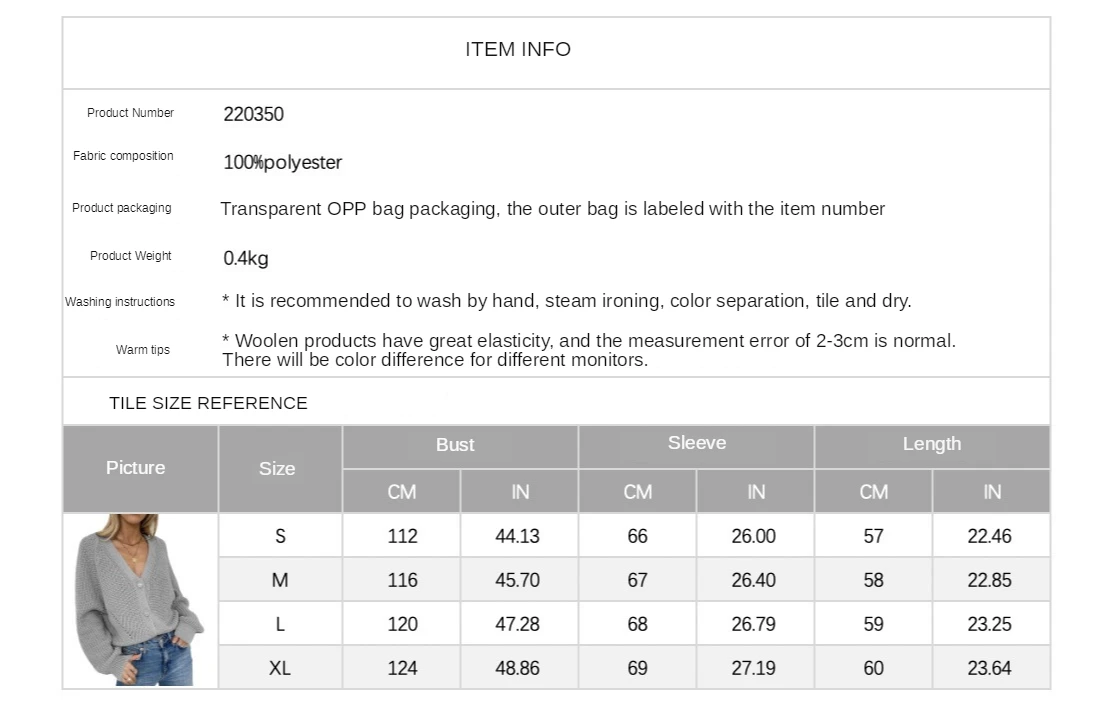Select the 0.4kg weight value

tap(246, 258)
